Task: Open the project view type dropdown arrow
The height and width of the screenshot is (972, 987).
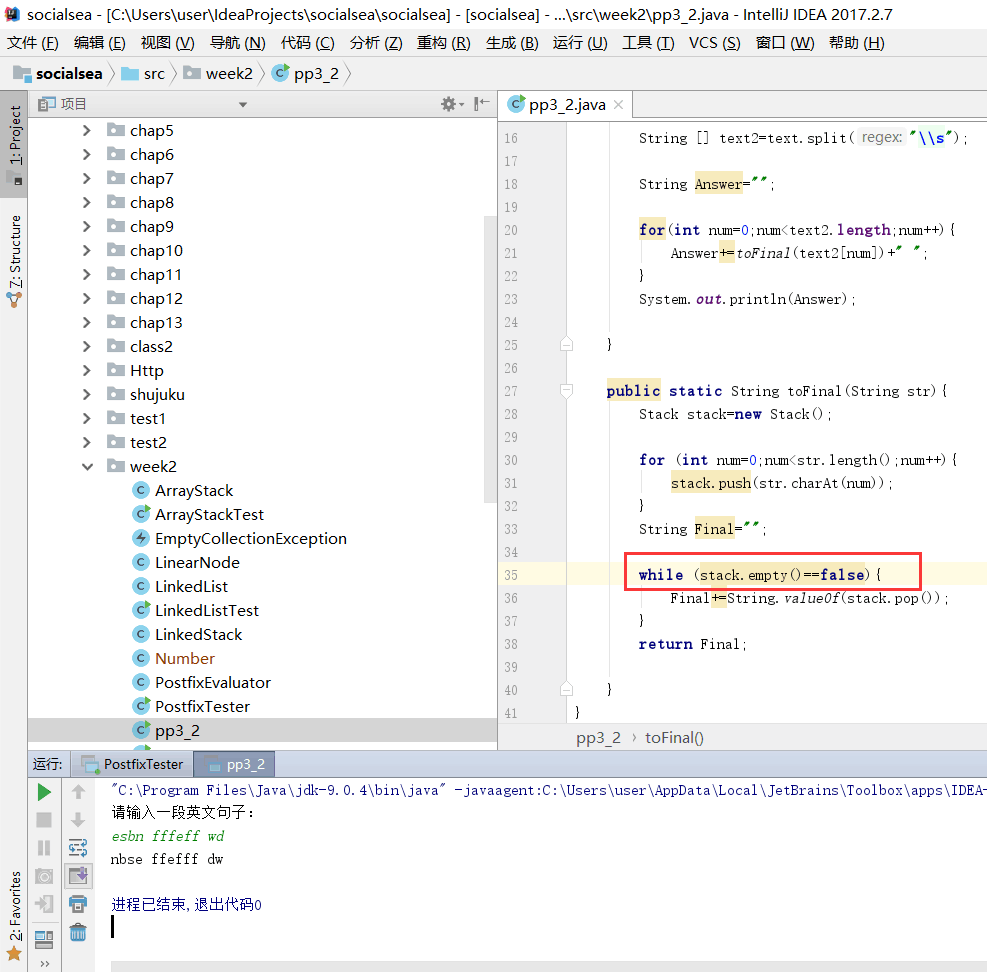Action: pos(243,105)
